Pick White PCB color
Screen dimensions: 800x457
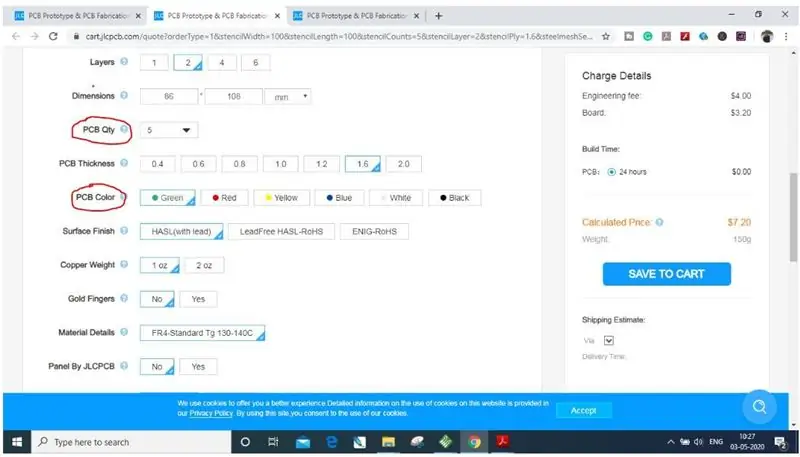pos(396,198)
